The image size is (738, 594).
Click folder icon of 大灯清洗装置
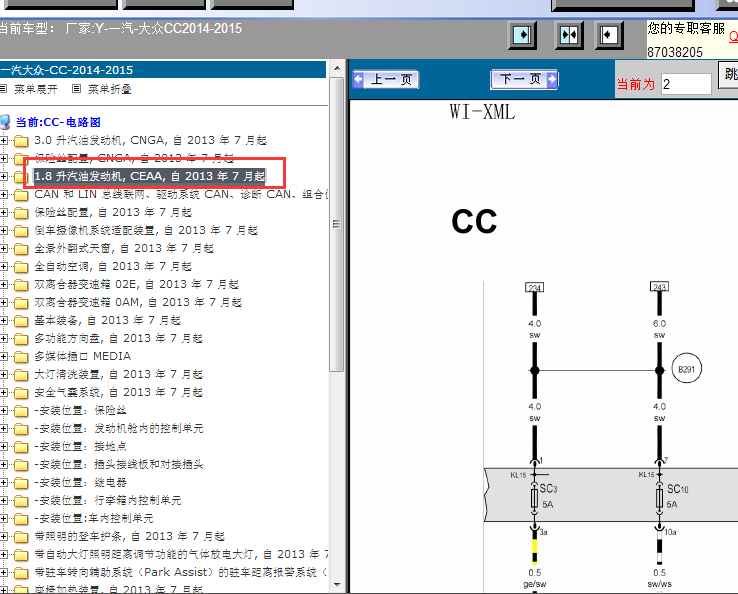tap(21, 375)
